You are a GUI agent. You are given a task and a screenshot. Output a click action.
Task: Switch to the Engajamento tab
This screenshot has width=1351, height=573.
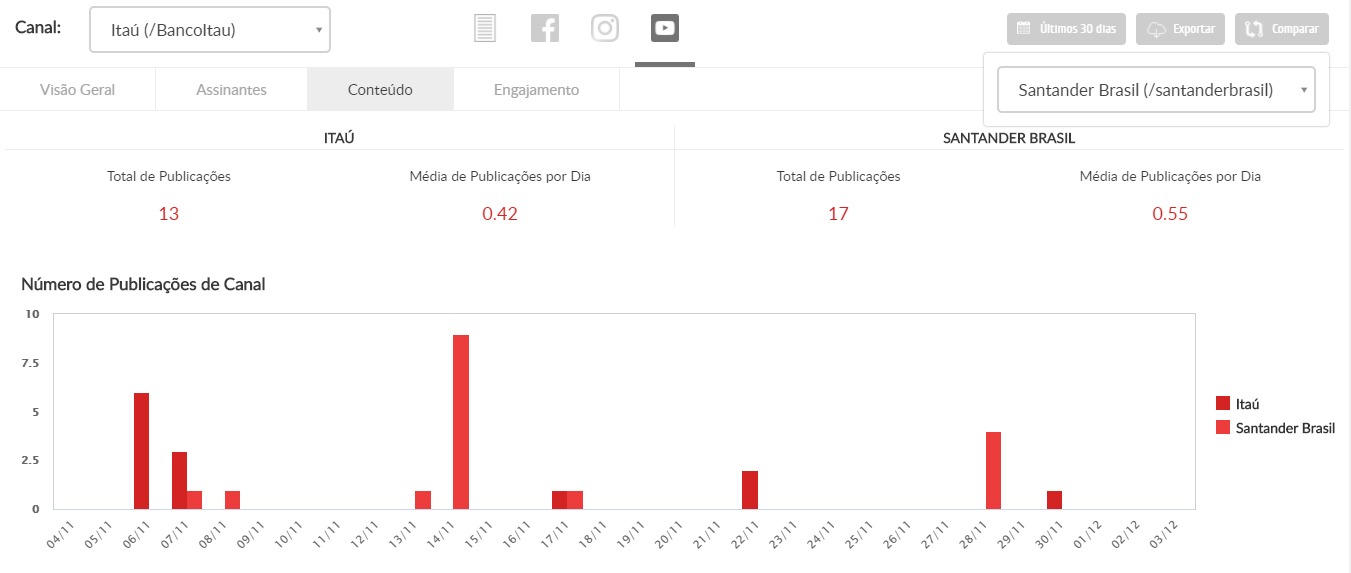(536, 90)
